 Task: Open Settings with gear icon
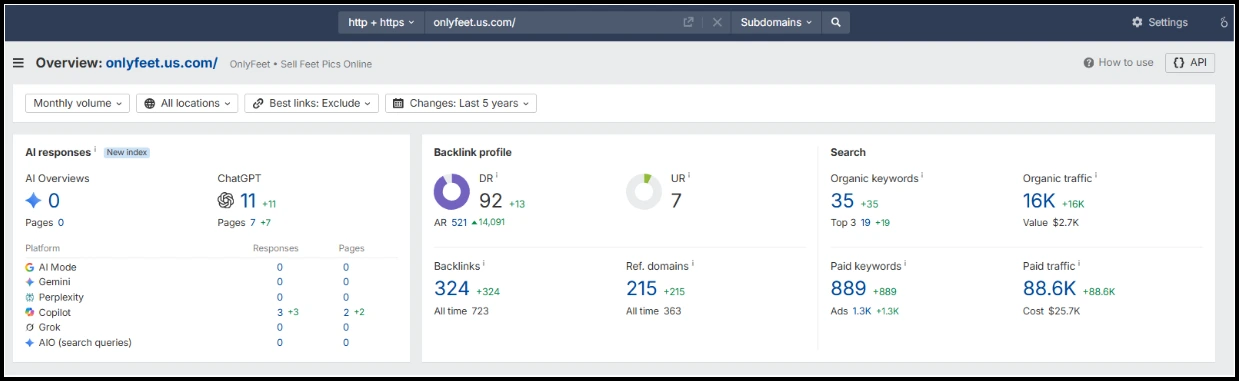1160,22
